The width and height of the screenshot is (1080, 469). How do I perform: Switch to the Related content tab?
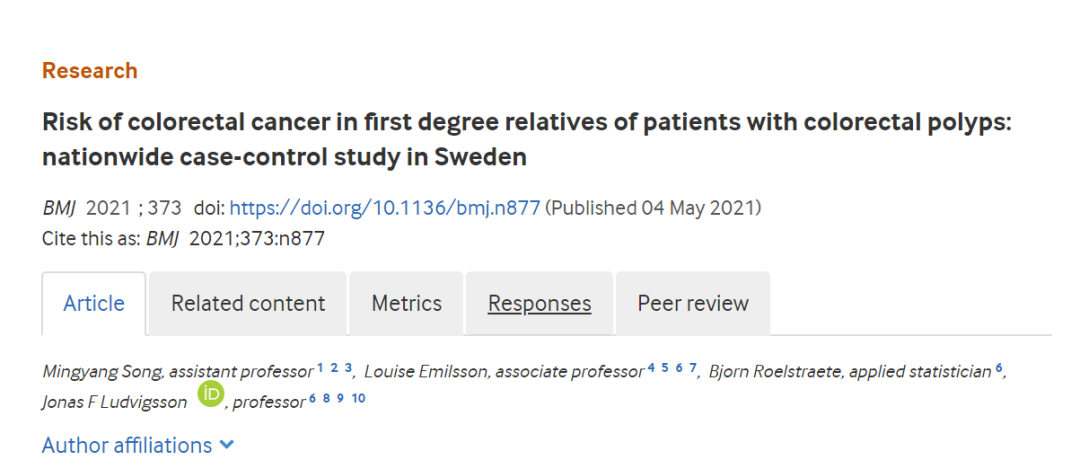[x=248, y=303]
